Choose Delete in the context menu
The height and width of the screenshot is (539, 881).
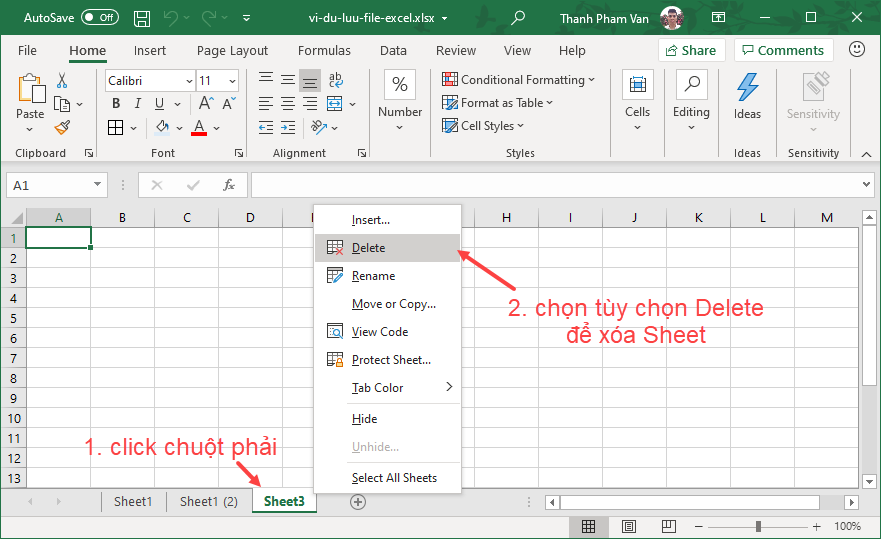click(x=388, y=248)
